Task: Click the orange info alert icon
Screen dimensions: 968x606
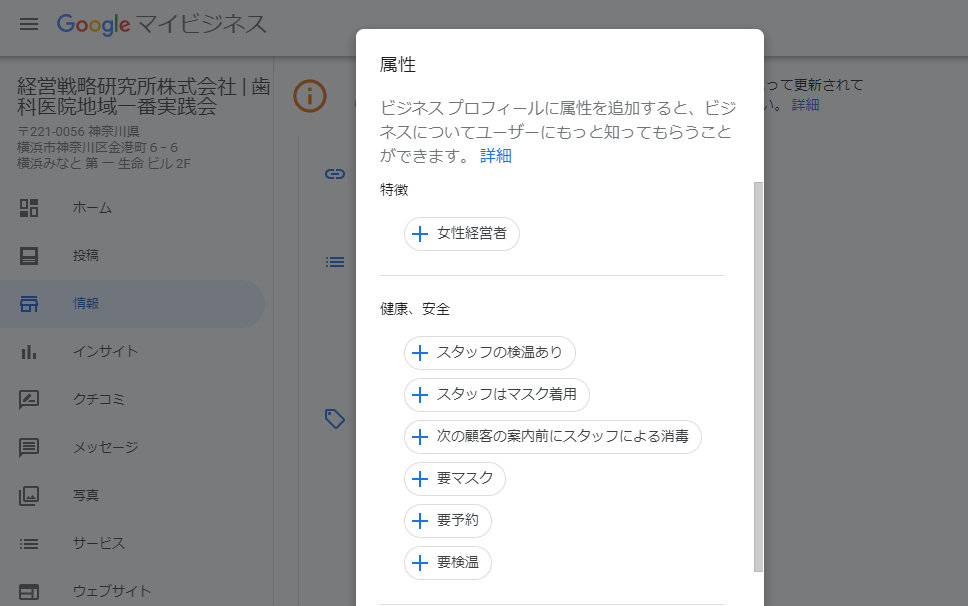Action: click(x=310, y=96)
